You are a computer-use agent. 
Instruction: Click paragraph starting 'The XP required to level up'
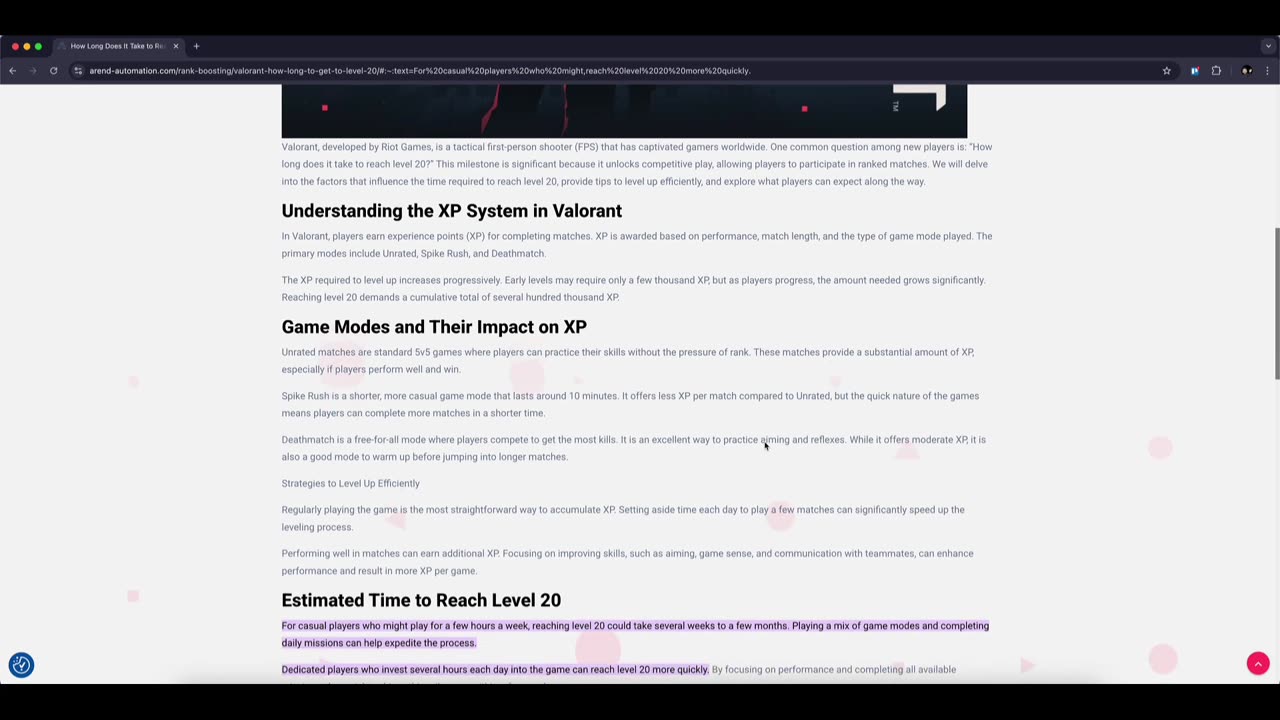pos(634,288)
